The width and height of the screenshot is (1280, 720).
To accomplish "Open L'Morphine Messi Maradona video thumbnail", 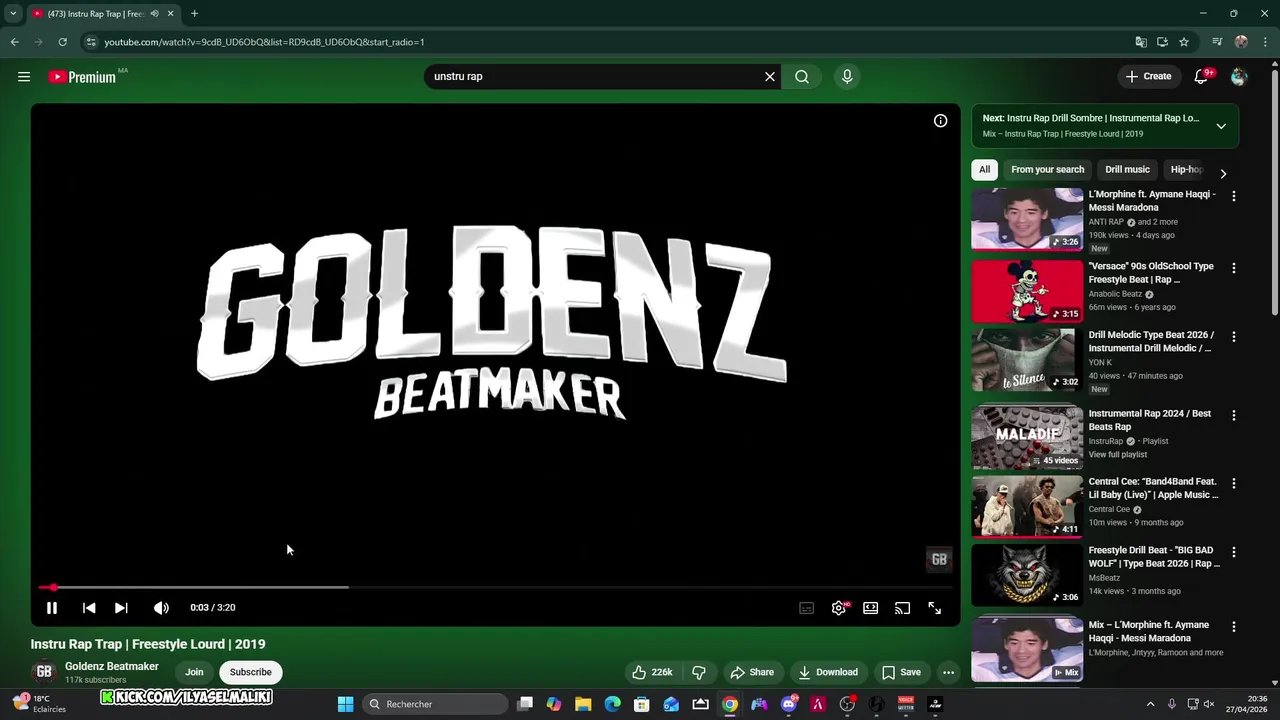I will point(1027,219).
